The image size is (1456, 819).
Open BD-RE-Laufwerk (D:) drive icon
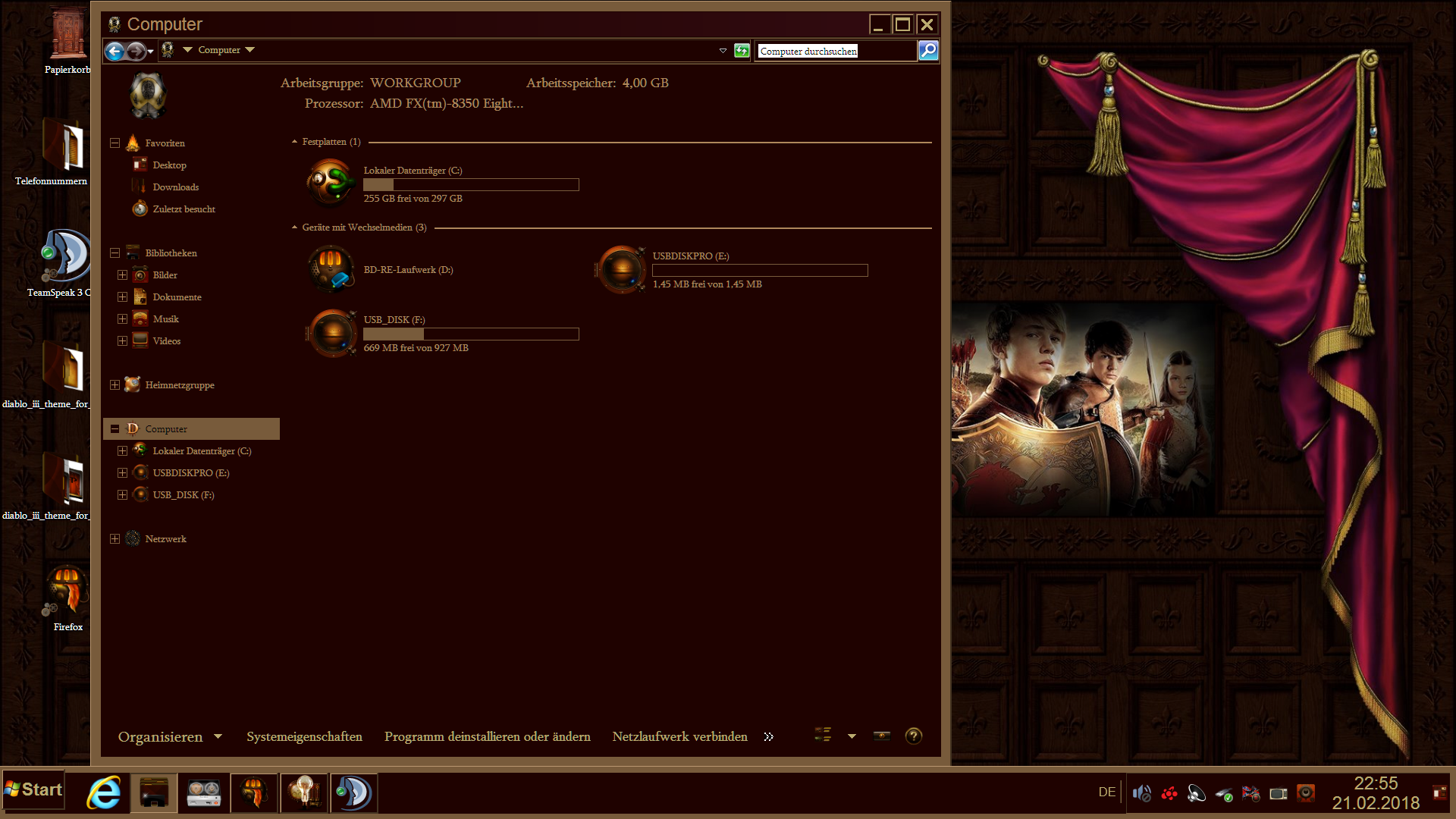coord(331,269)
